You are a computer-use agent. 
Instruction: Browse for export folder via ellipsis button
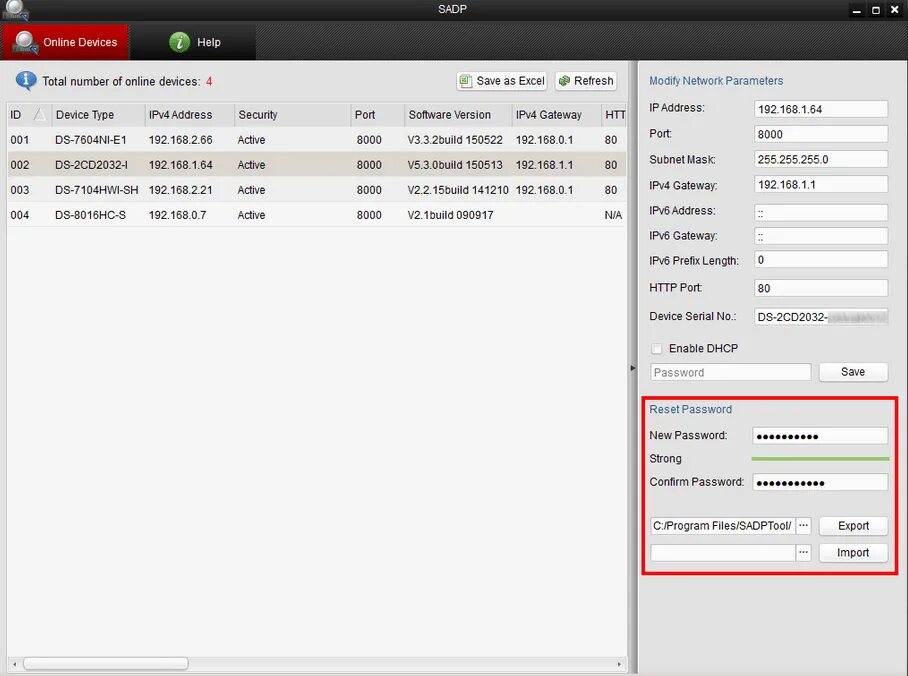click(x=803, y=525)
